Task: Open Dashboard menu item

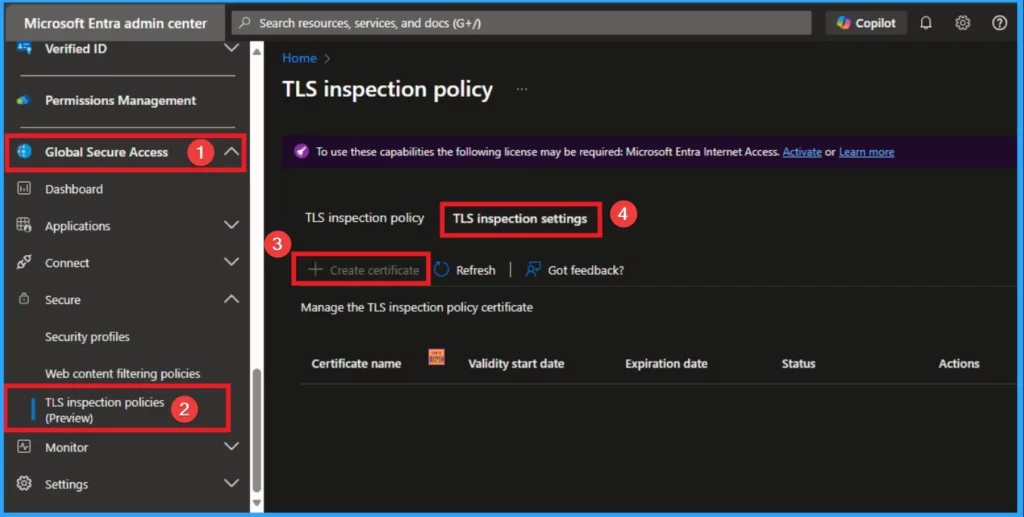Action: tap(74, 189)
